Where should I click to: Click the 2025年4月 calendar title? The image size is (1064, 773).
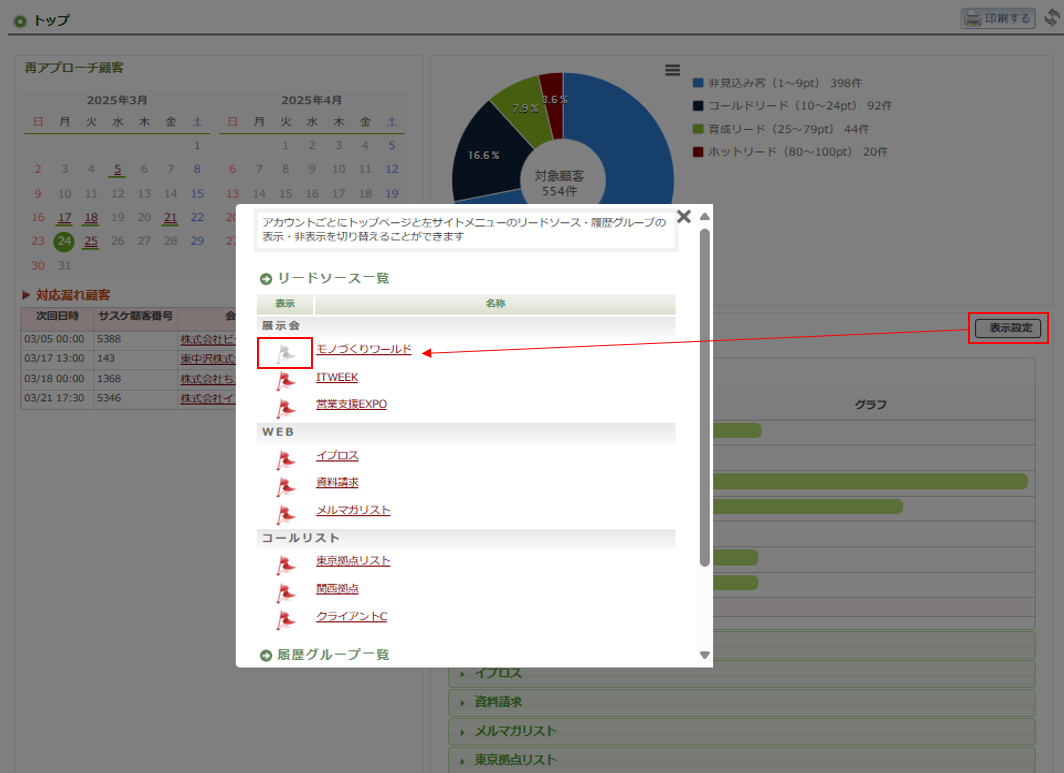pos(311,100)
